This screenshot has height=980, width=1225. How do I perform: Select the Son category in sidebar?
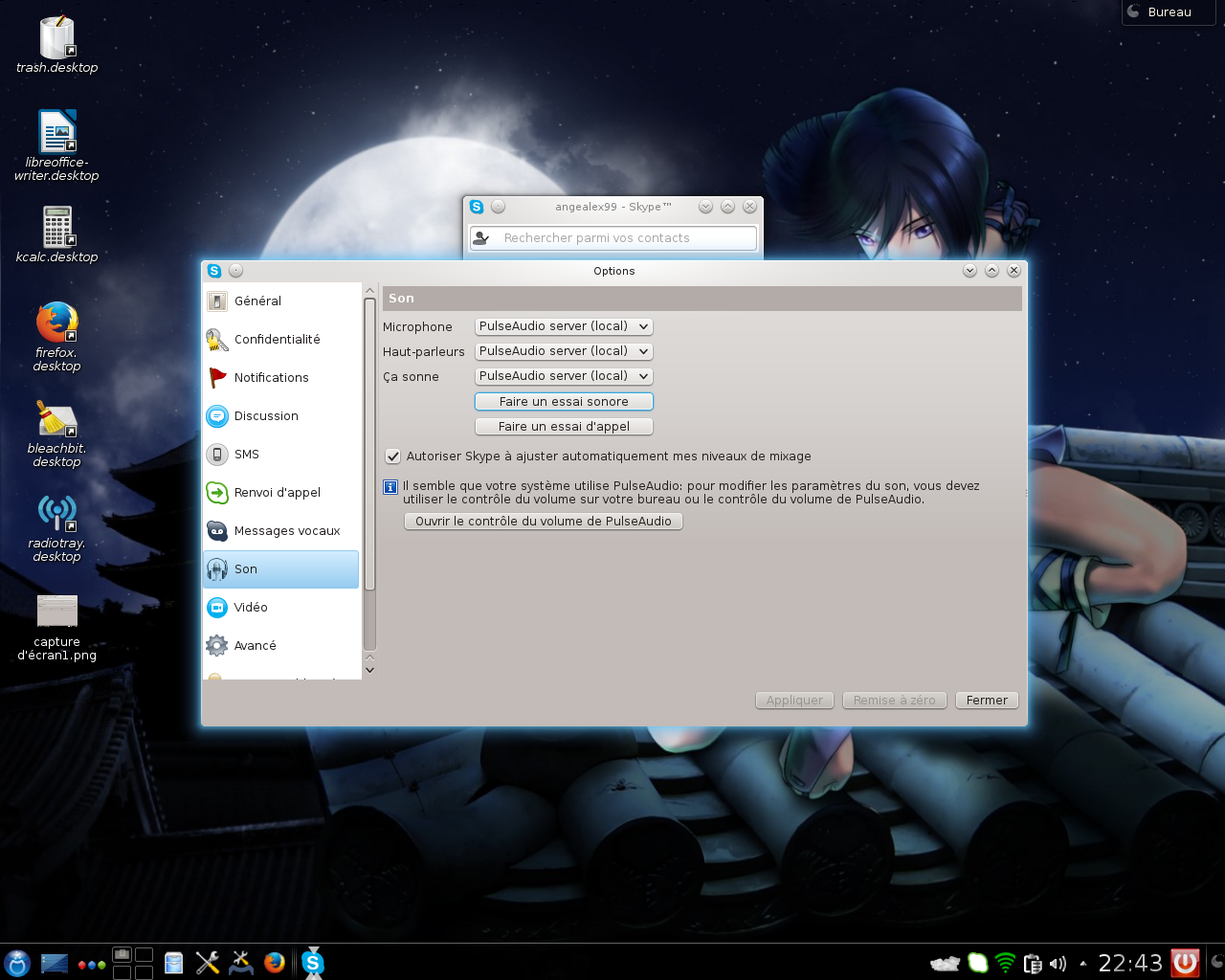coord(281,568)
